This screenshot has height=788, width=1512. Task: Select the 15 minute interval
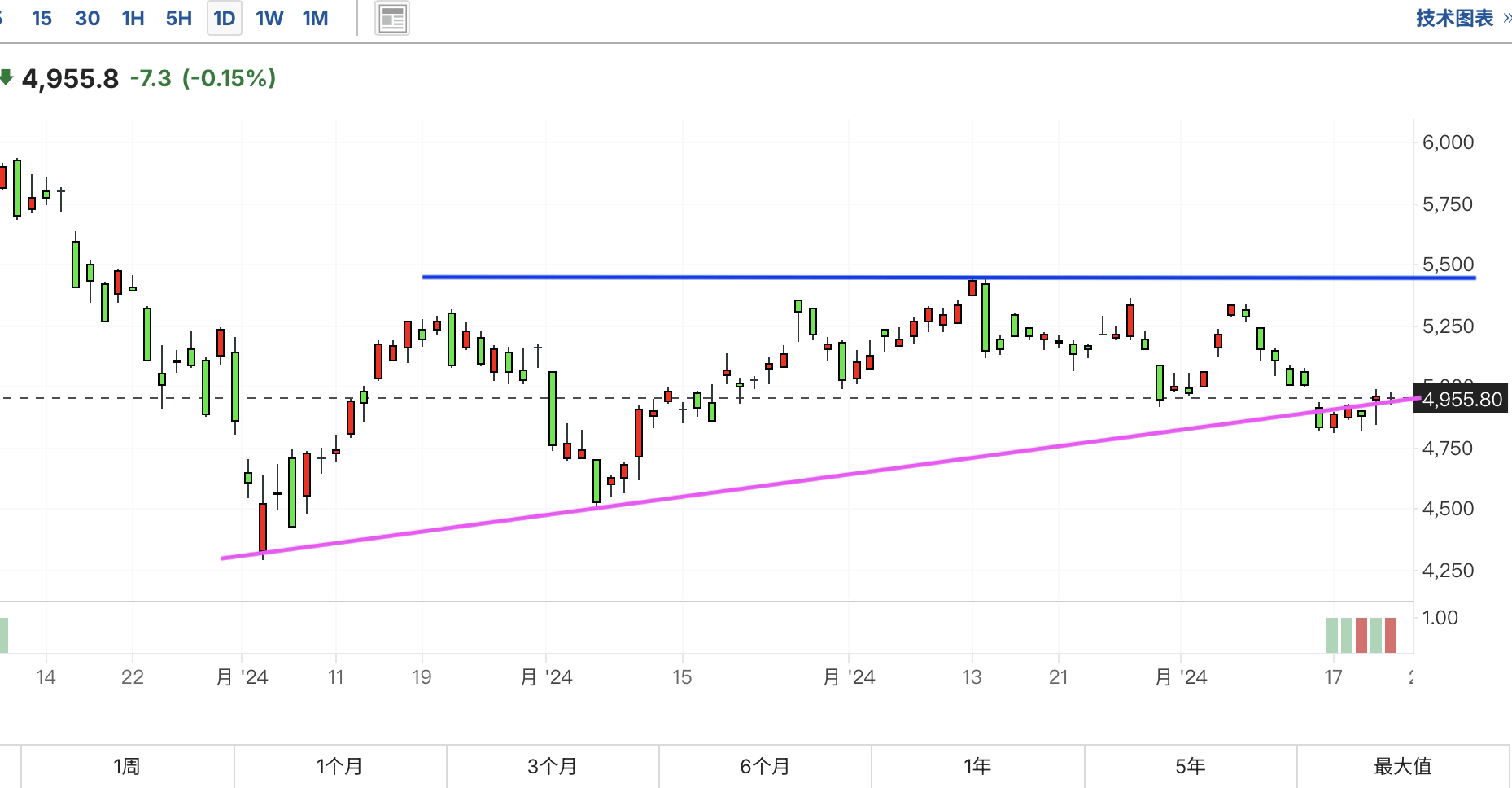click(42, 19)
